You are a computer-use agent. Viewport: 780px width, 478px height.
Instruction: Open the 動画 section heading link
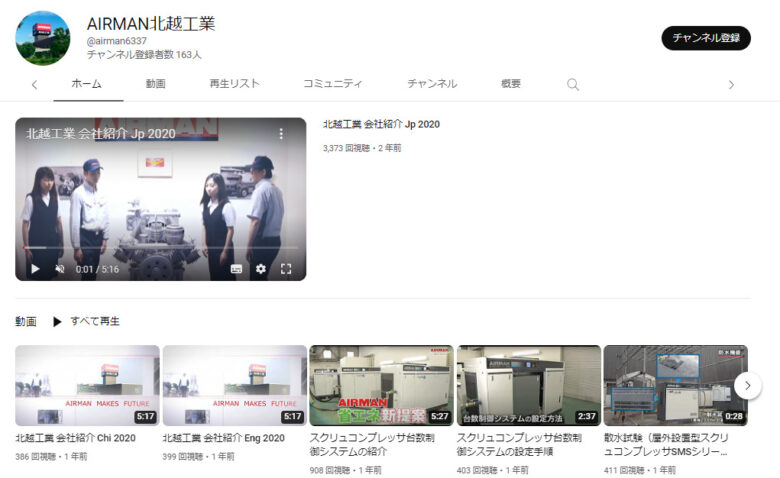click(x=25, y=321)
